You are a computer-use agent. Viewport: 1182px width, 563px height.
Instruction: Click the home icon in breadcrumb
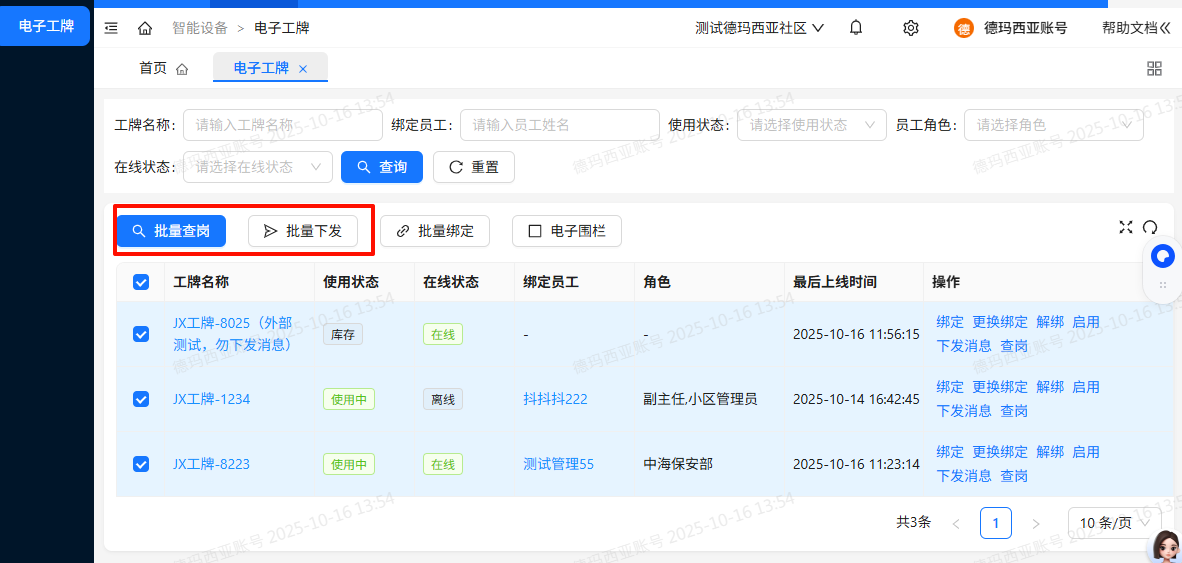(x=145, y=28)
